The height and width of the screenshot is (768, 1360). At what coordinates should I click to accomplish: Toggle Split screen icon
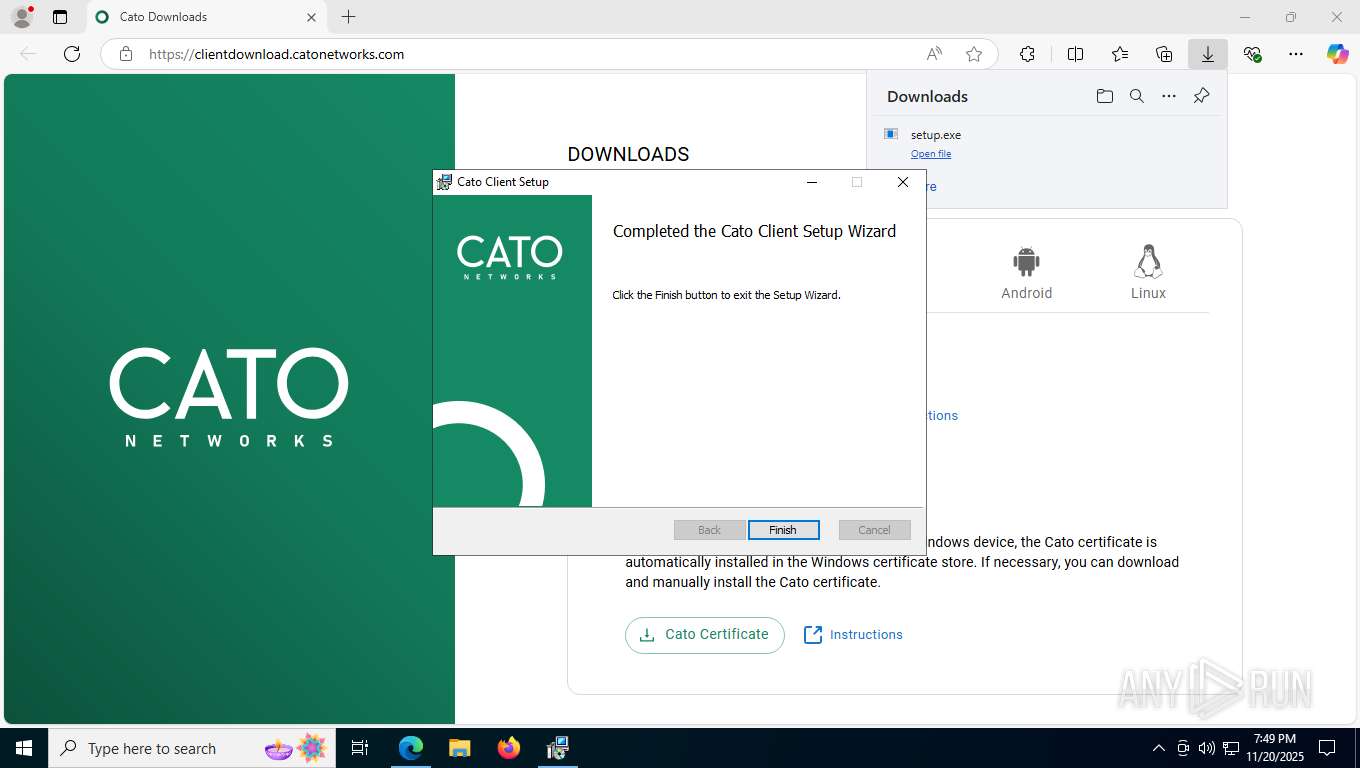tap(1075, 54)
